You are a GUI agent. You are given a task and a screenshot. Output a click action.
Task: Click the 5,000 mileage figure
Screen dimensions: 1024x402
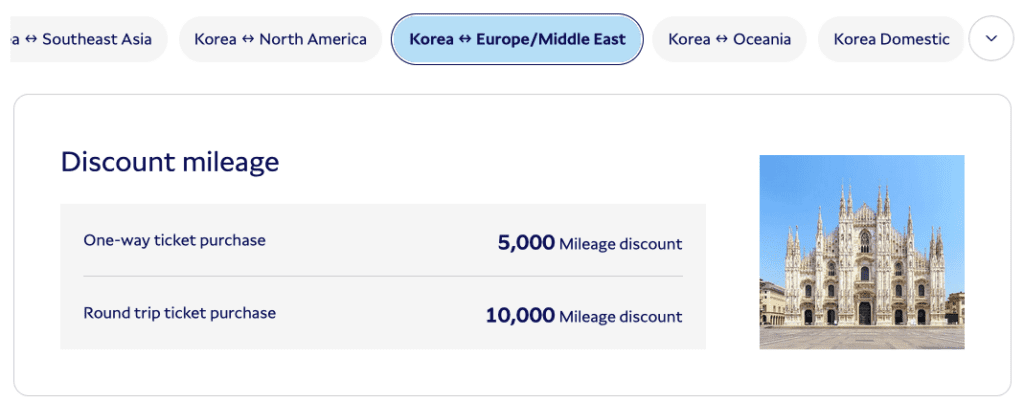tap(525, 242)
